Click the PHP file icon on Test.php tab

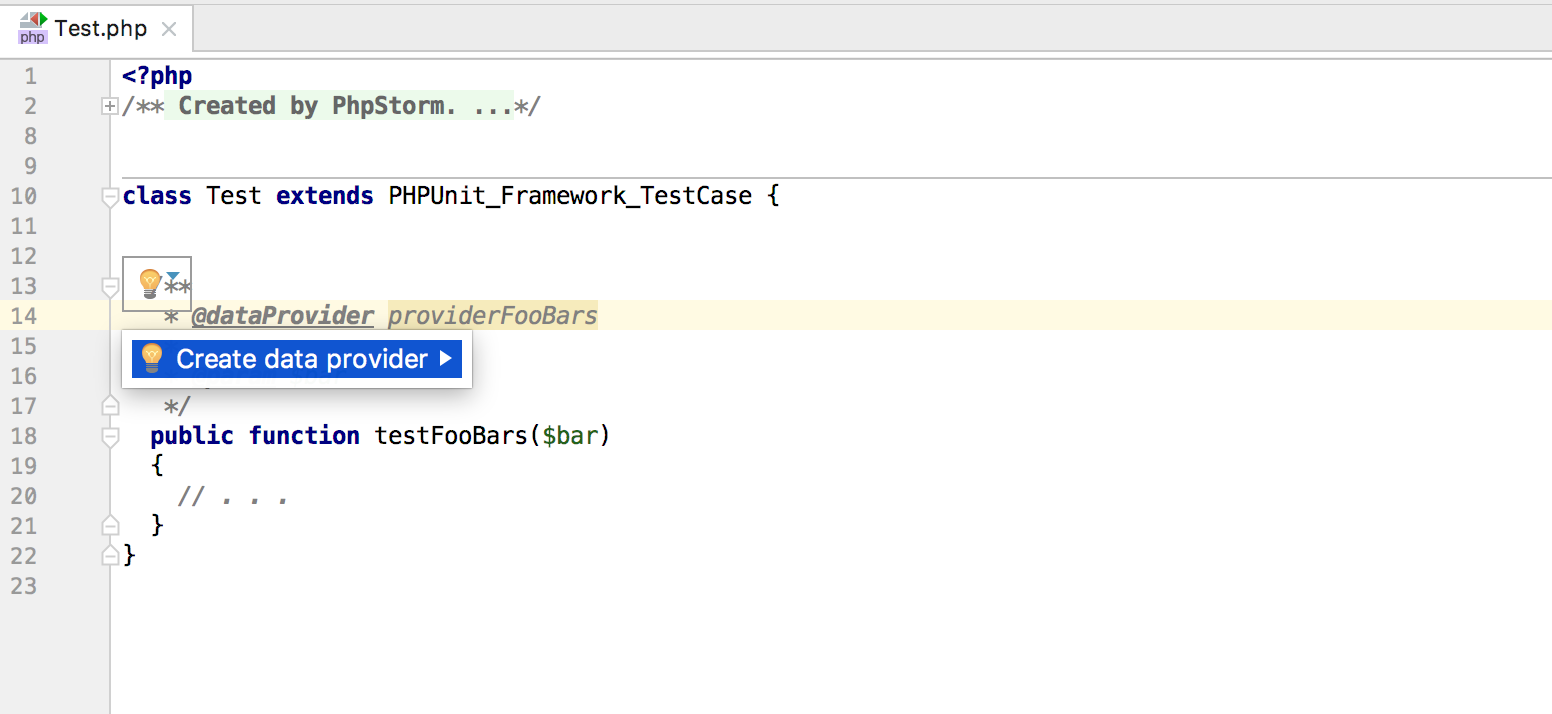(x=33, y=28)
